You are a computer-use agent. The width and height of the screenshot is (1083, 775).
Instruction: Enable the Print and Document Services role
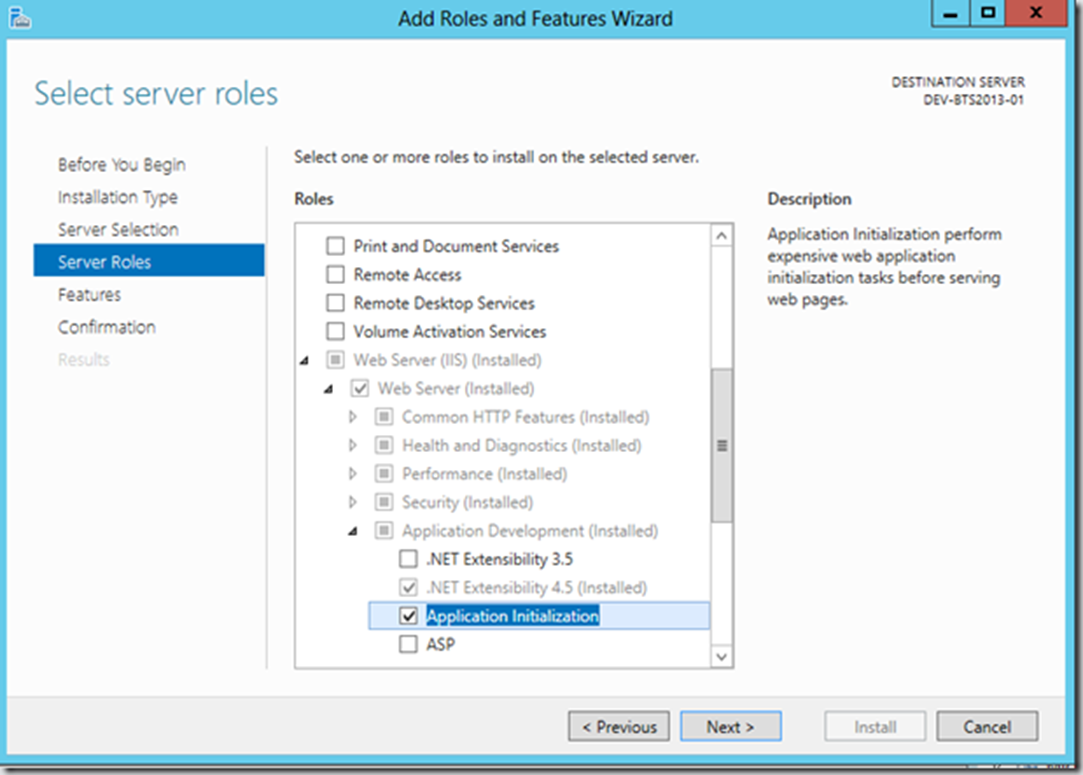point(336,246)
